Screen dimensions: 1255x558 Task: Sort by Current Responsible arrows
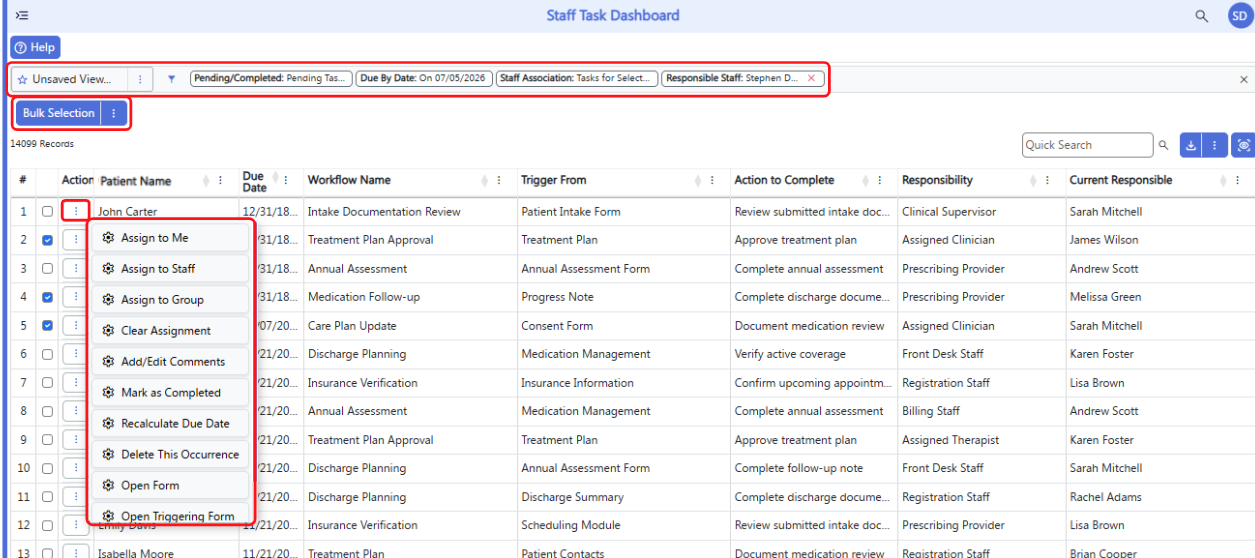1223,181
